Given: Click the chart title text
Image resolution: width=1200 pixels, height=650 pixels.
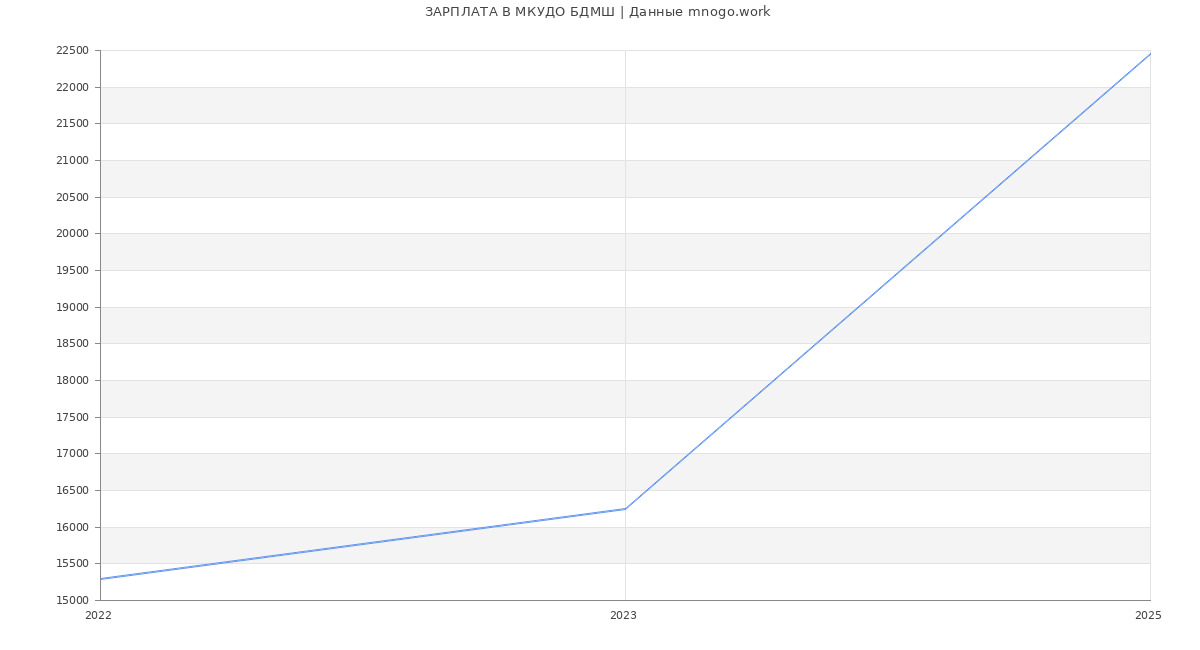Looking at the screenshot, I should point(597,12).
